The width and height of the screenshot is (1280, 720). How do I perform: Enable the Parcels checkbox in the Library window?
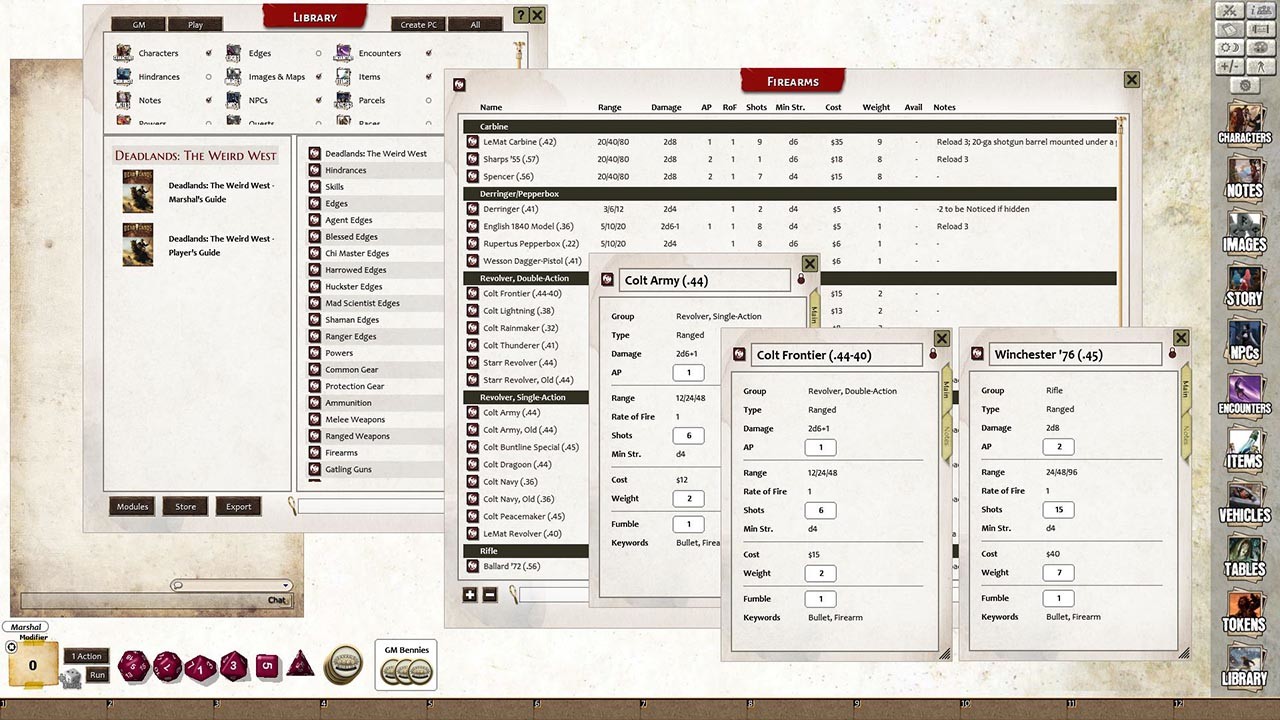pos(428,100)
